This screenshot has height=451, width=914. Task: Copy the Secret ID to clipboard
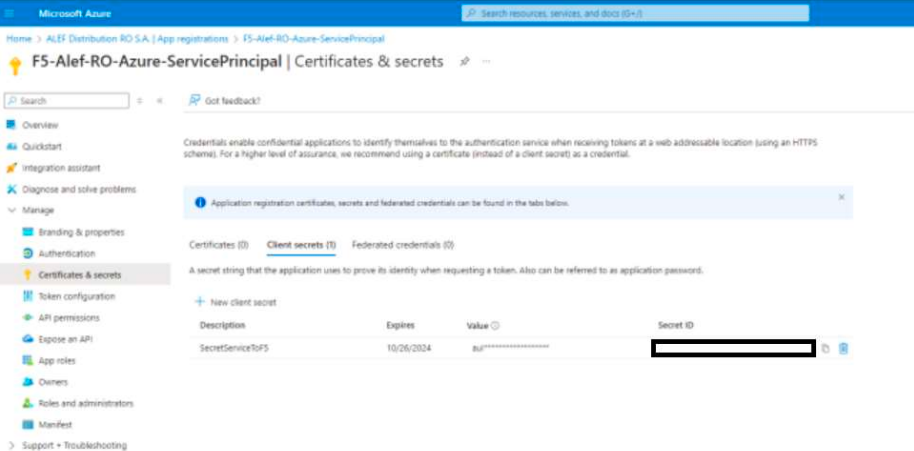[x=825, y=348]
